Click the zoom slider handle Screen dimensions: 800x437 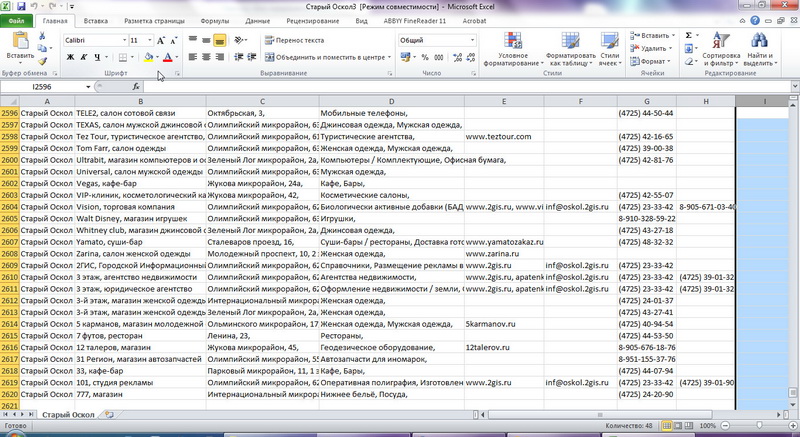point(759,425)
